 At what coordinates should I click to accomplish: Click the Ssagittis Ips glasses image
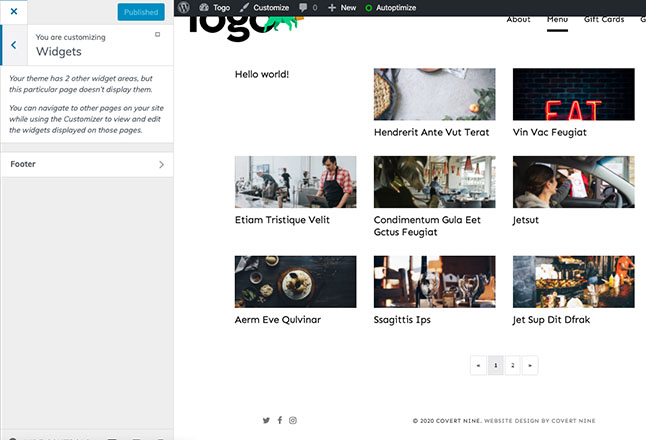pyautogui.click(x=435, y=282)
